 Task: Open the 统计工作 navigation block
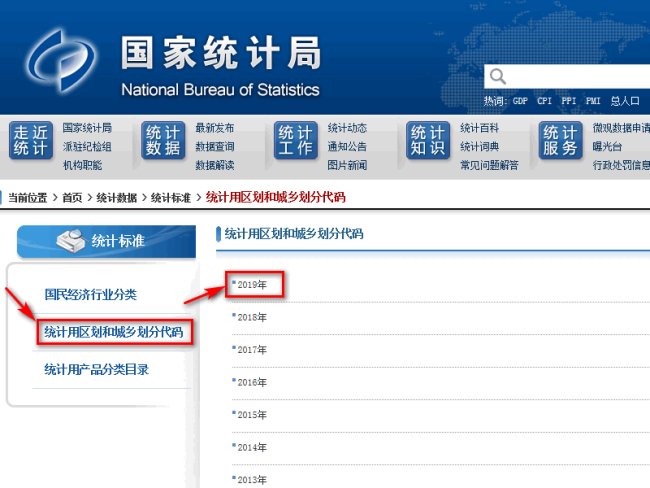click(x=295, y=141)
